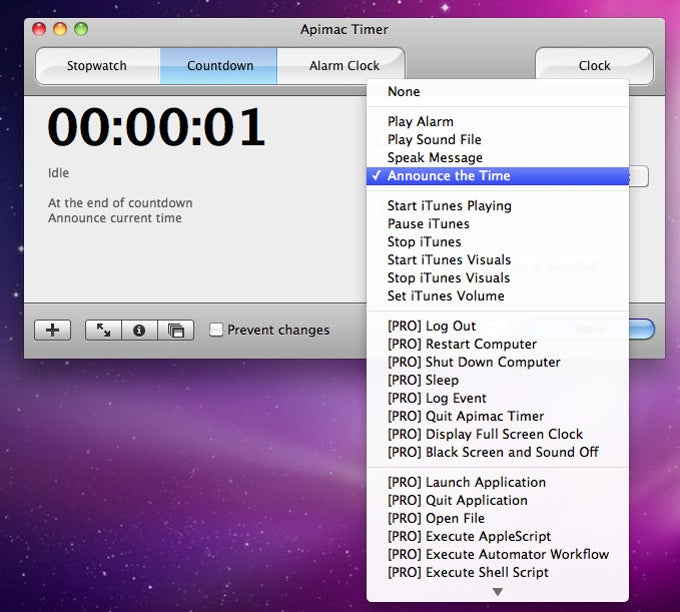This screenshot has width=680, height=612.
Task: Click the Idle status text
Action: coord(59,173)
